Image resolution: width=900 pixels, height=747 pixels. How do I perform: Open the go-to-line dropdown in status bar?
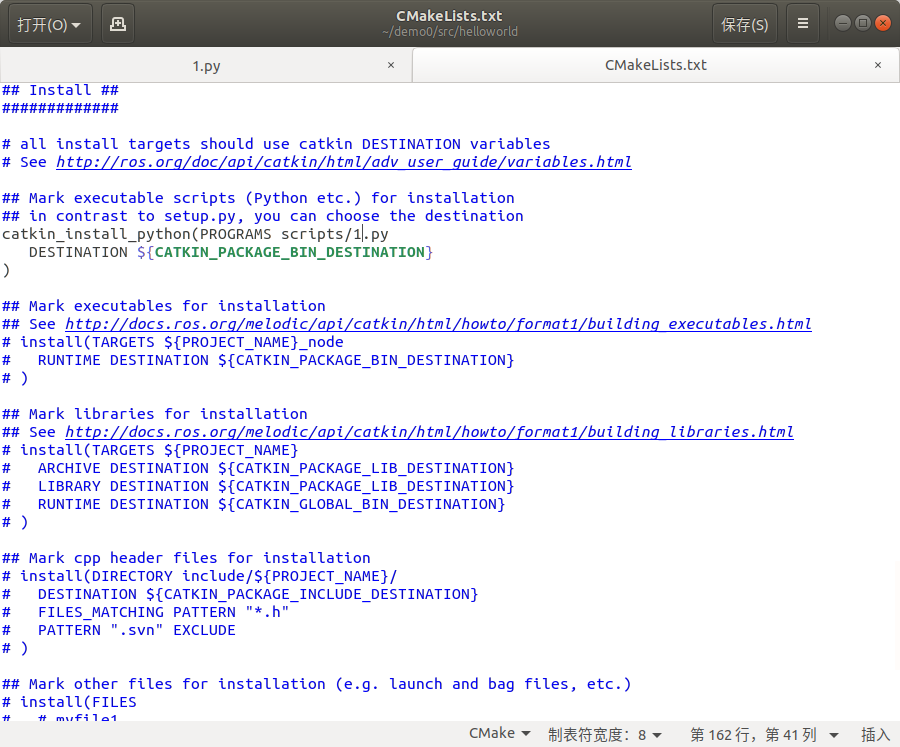763,733
